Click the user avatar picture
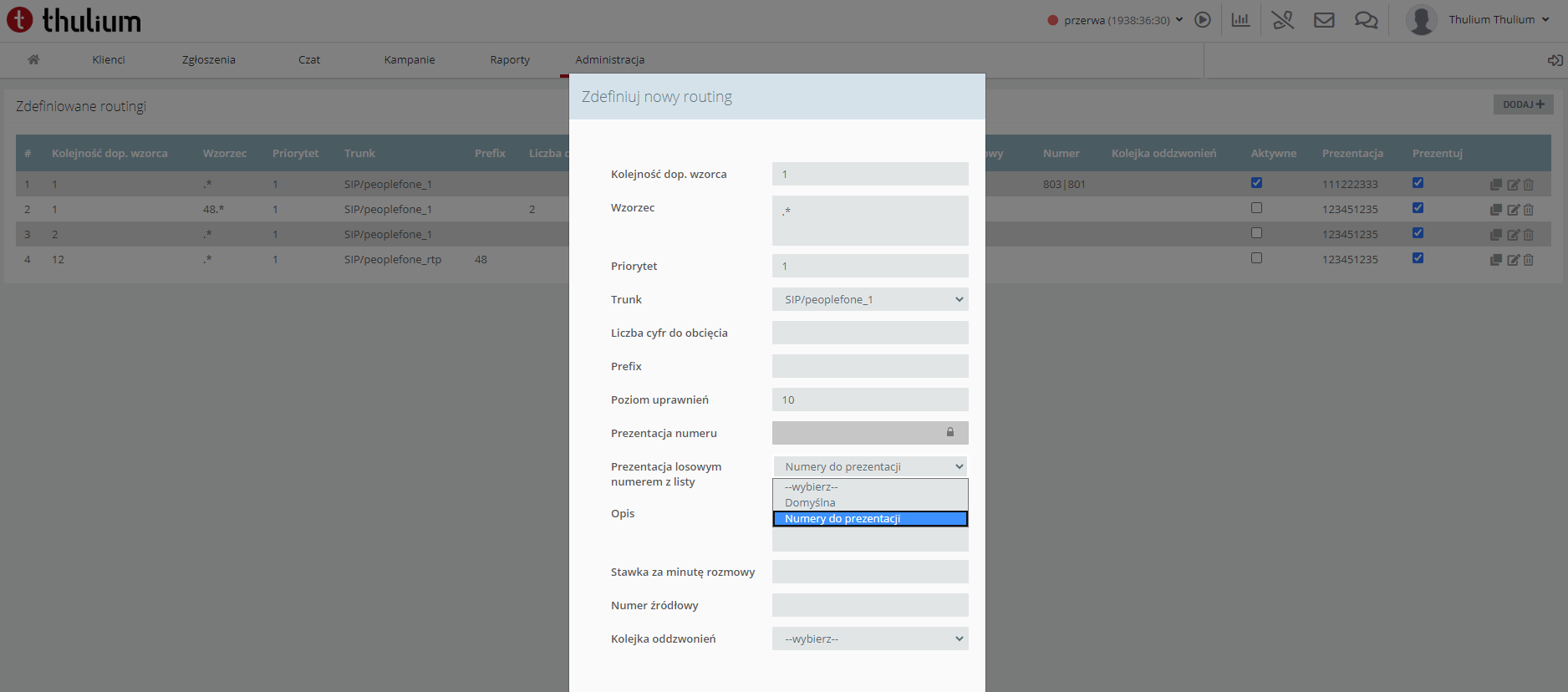The image size is (1568, 692). click(1421, 19)
